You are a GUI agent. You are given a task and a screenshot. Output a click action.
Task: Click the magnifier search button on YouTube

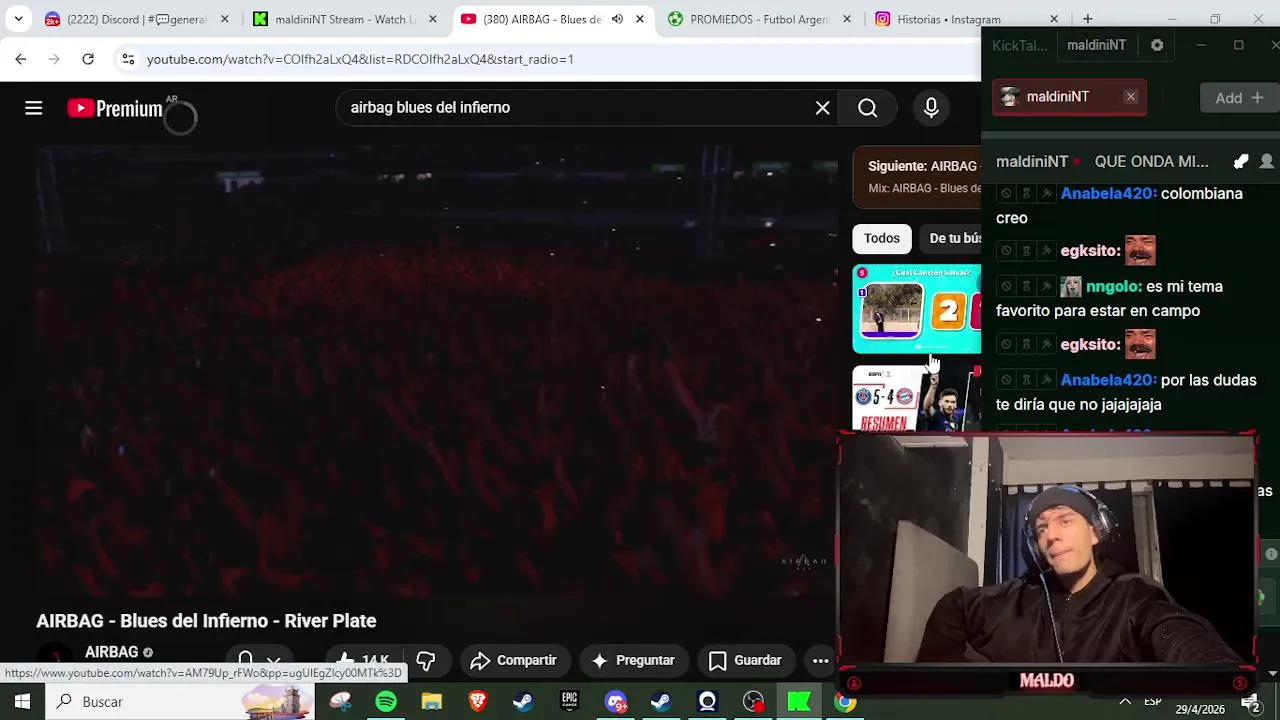[867, 108]
